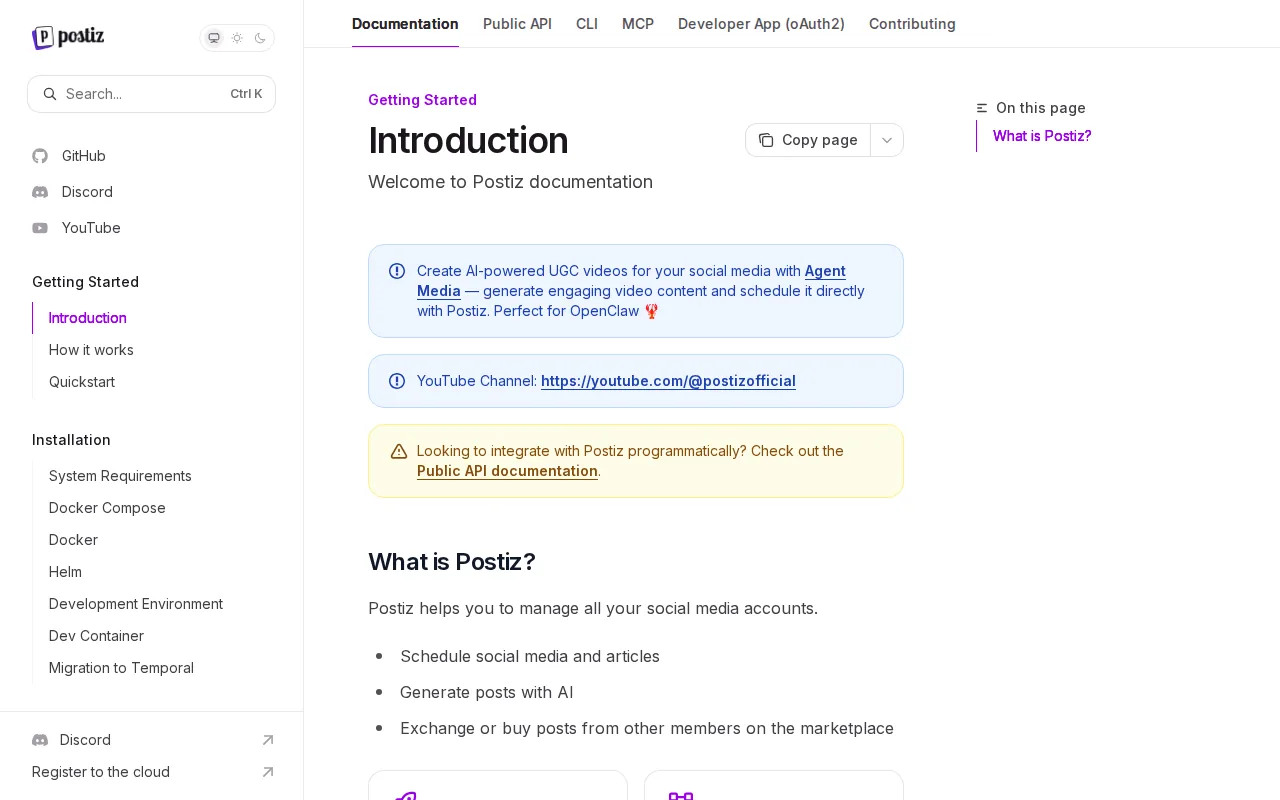The height and width of the screenshot is (800, 1280).
Task: Click the Introduction page title
Action: (x=468, y=140)
